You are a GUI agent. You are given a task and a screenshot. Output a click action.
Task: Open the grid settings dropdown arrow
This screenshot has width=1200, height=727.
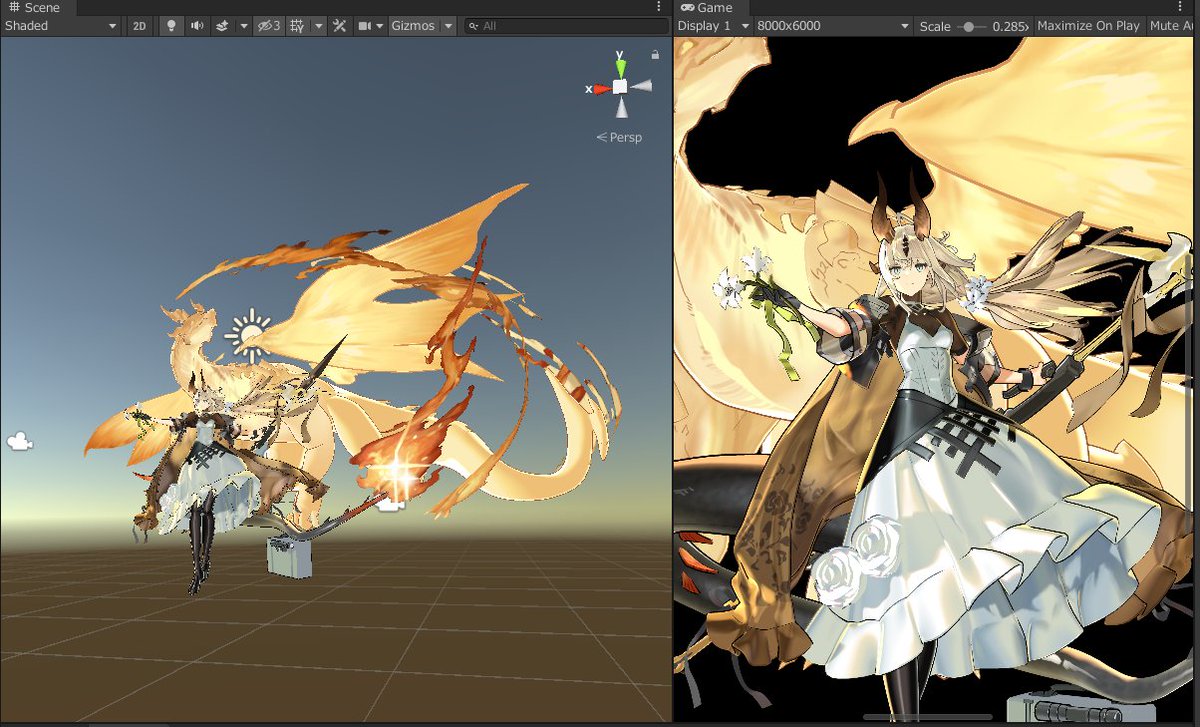(x=318, y=26)
